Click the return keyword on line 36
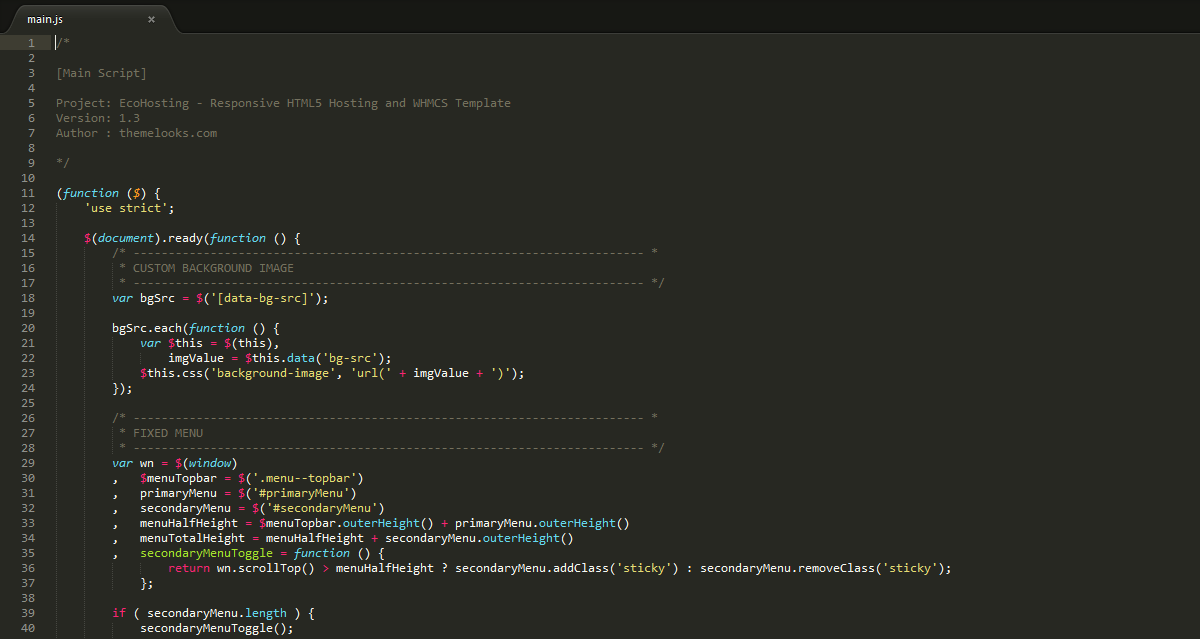The width and height of the screenshot is (1200, 639). click(x=188, y=568)
